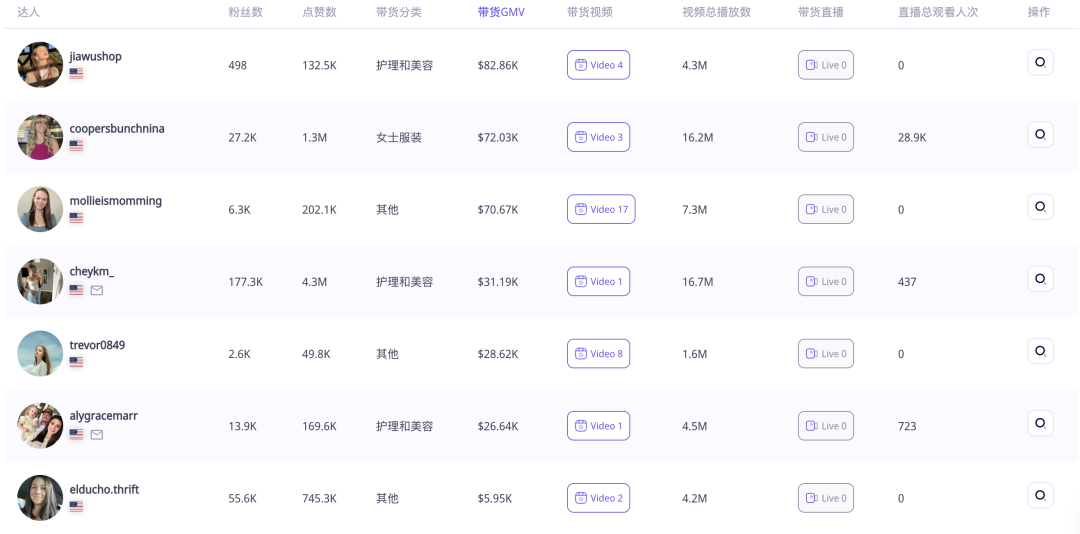Open search action for coopersbunchnina
Screen dimensions: 1080x534
point(1040,134)
